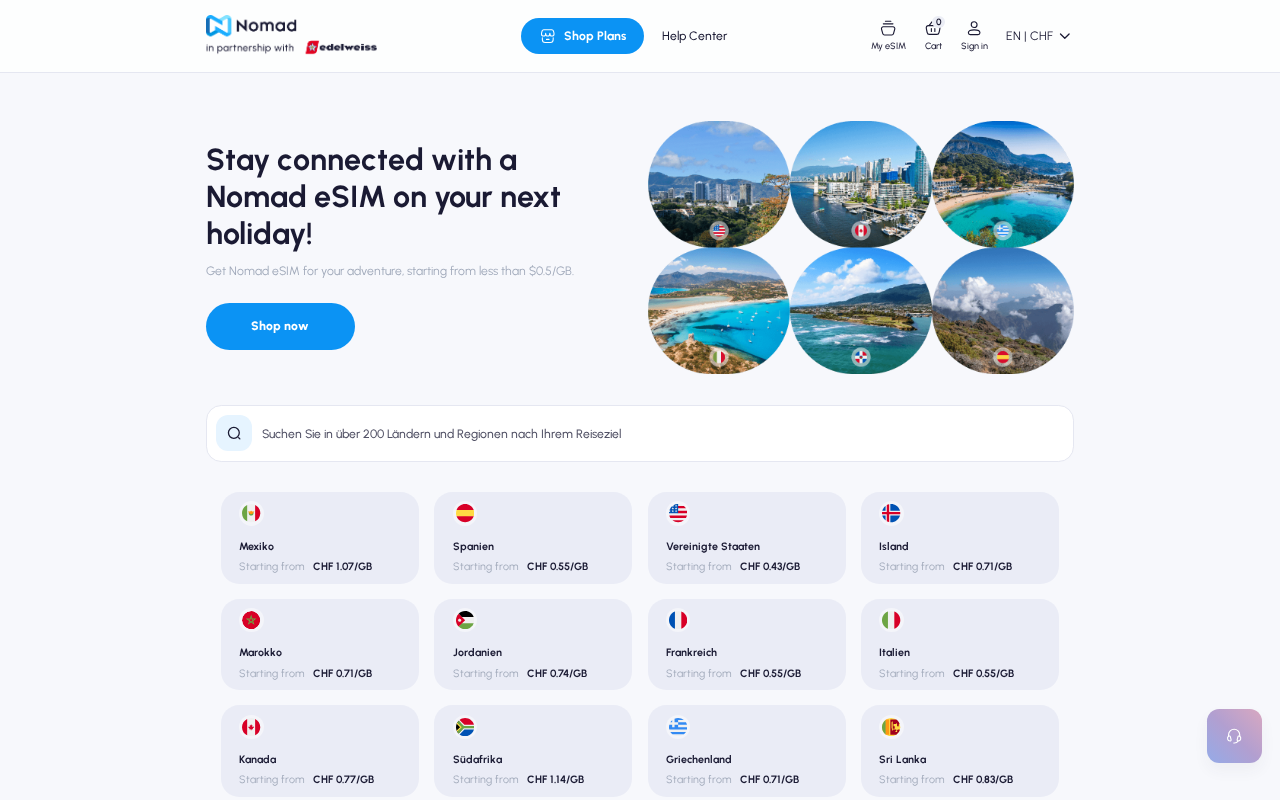This screenshot has width=1280, height=800.
Task: Click the Edelweiss partner logo
Action: point(341,47)
